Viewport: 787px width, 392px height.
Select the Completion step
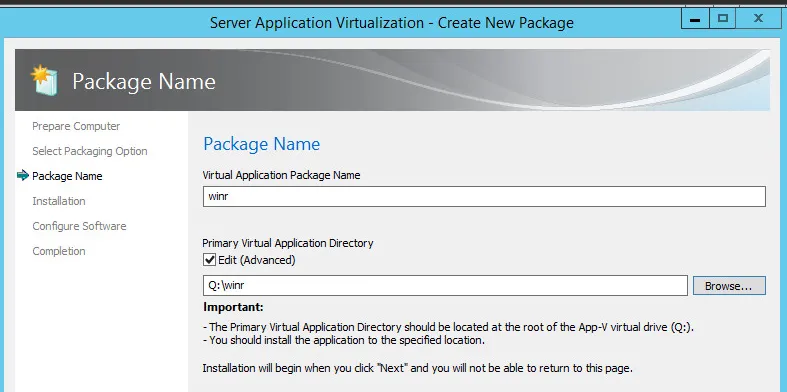(59, 251)
